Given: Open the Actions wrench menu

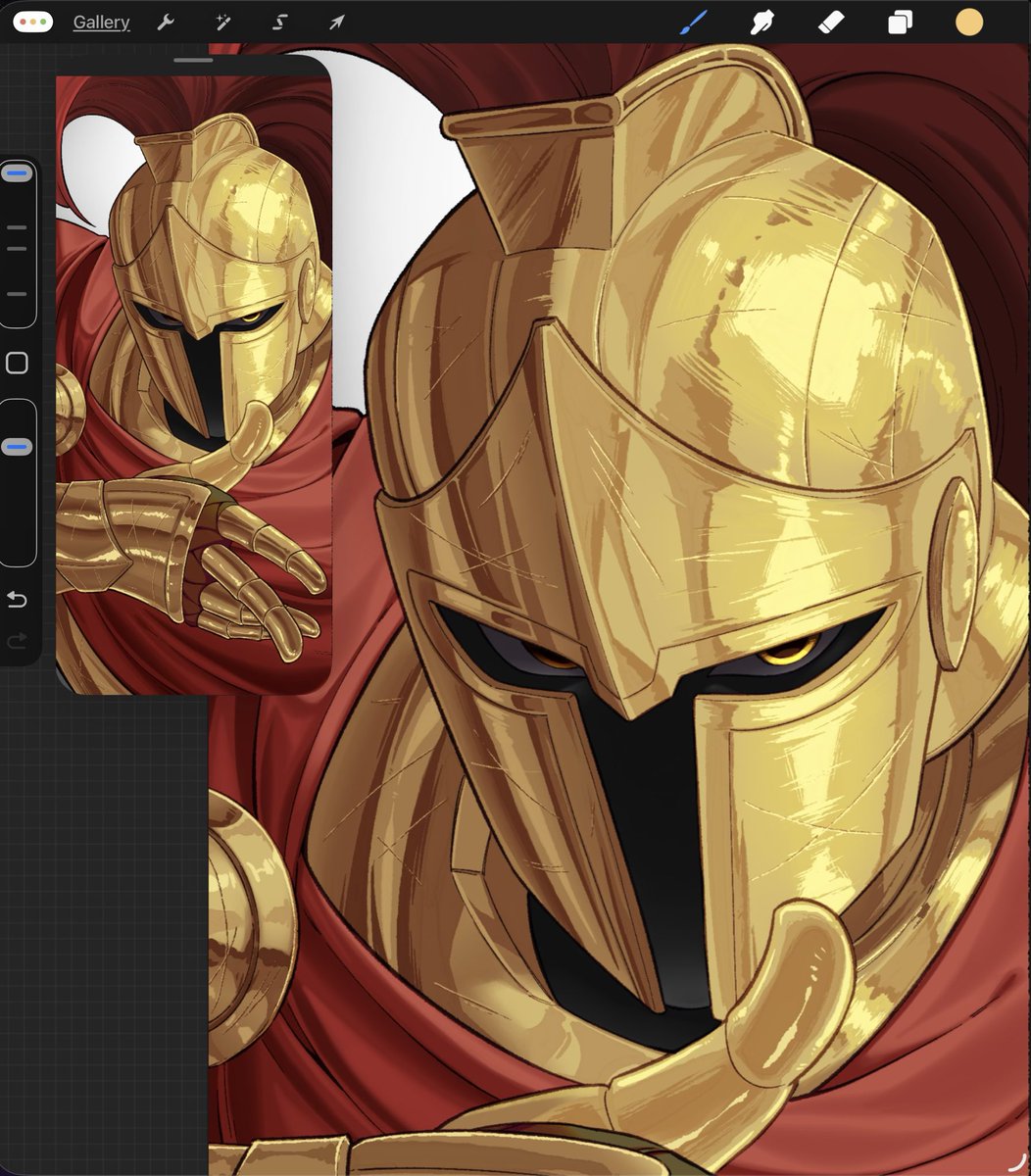Looking at the screenshot, I should [166, 23].
